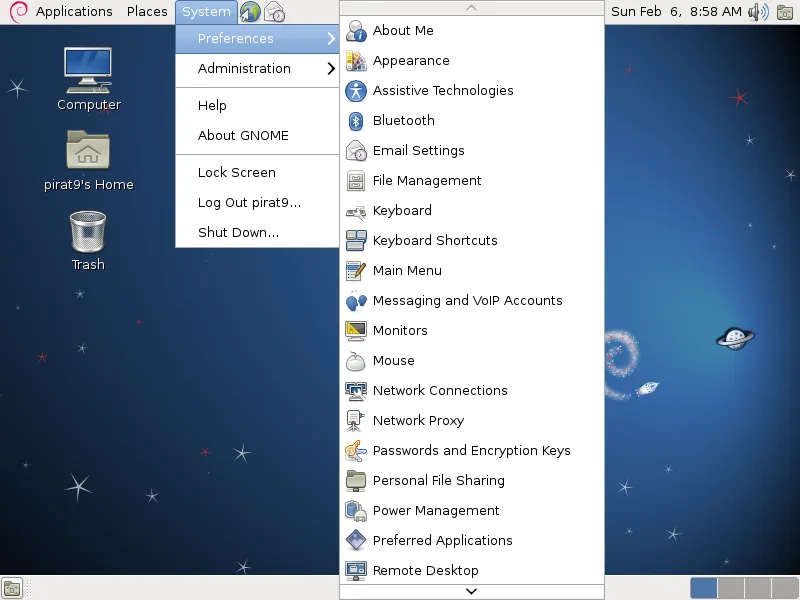This screenshot has height=600, width=800.
Task: Launch the web browser globe panel icon
Action: pyautogui.click(x=250, y=12)
